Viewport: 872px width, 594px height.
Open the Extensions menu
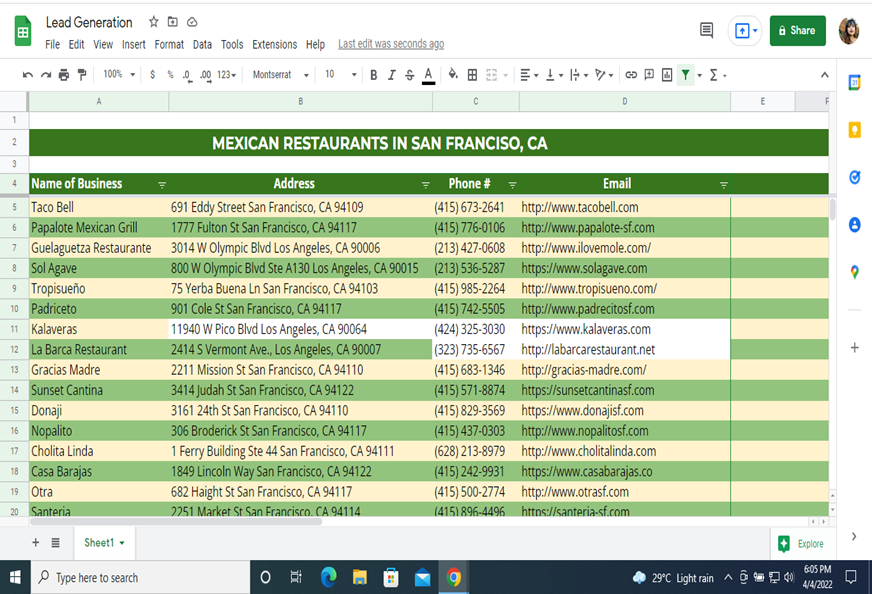tap(274, 44)
